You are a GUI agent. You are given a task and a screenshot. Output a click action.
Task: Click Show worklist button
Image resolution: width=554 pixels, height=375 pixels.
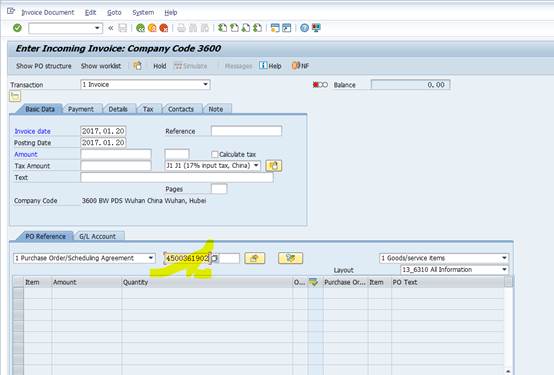point(101,66)
